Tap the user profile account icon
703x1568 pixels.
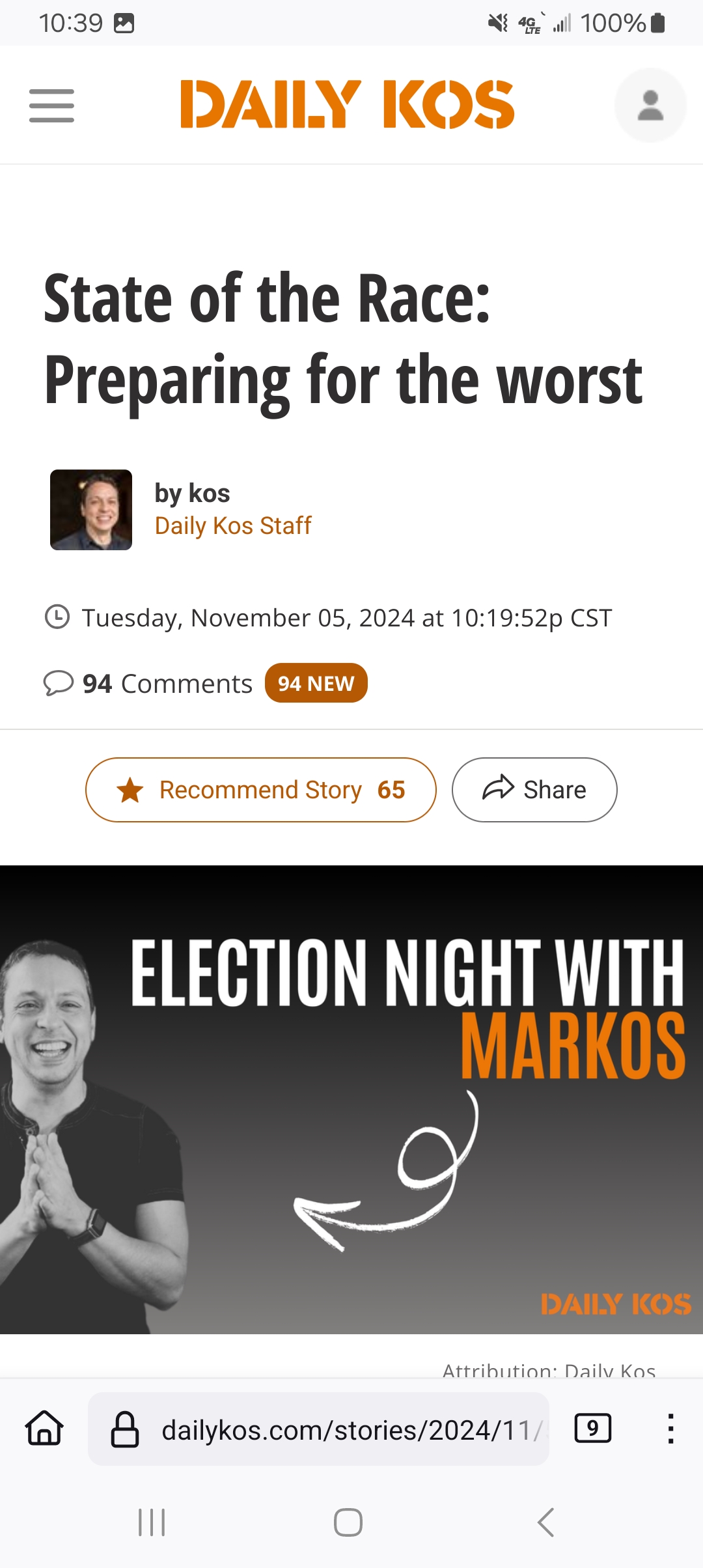tap(650, 105)
